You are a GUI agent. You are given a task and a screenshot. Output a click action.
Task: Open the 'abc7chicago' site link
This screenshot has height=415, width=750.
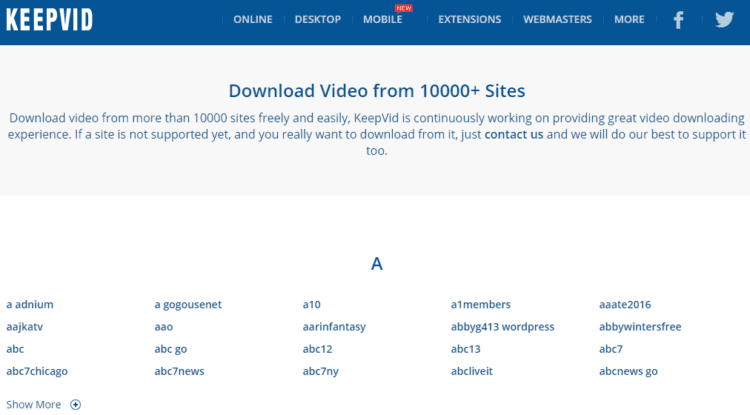pyautogui.click(x=37, y=371)
